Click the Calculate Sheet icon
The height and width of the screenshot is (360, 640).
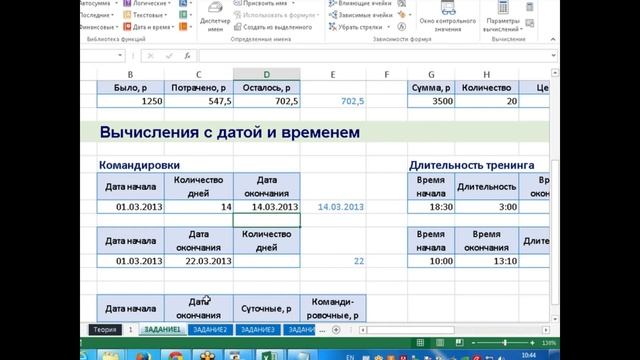(x=530, y=23)
